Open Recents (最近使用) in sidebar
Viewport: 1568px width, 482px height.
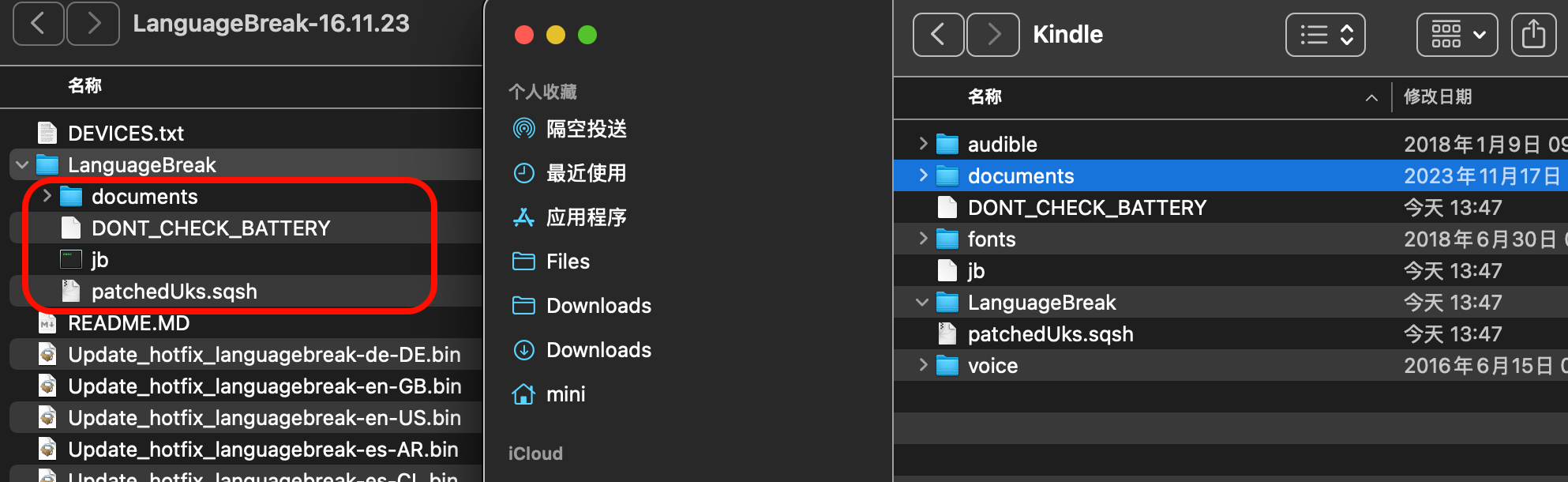[x=586, y=173]
